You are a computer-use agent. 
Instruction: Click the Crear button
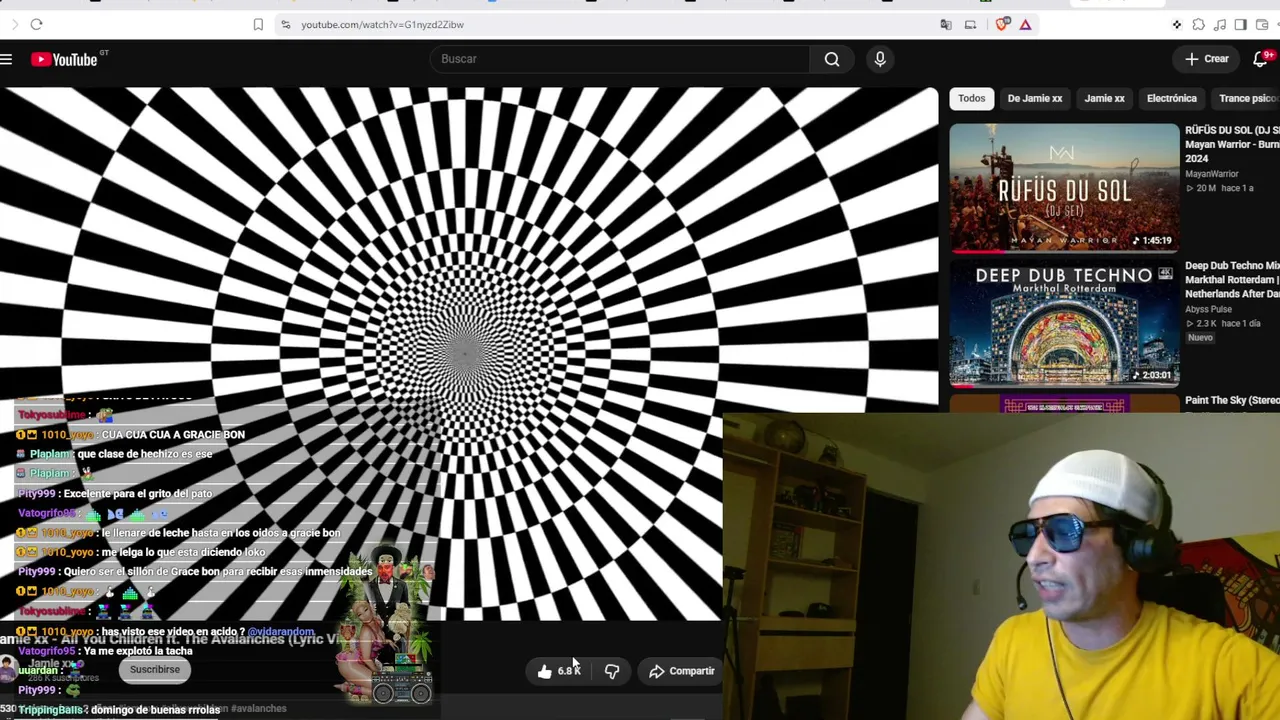1207,59
